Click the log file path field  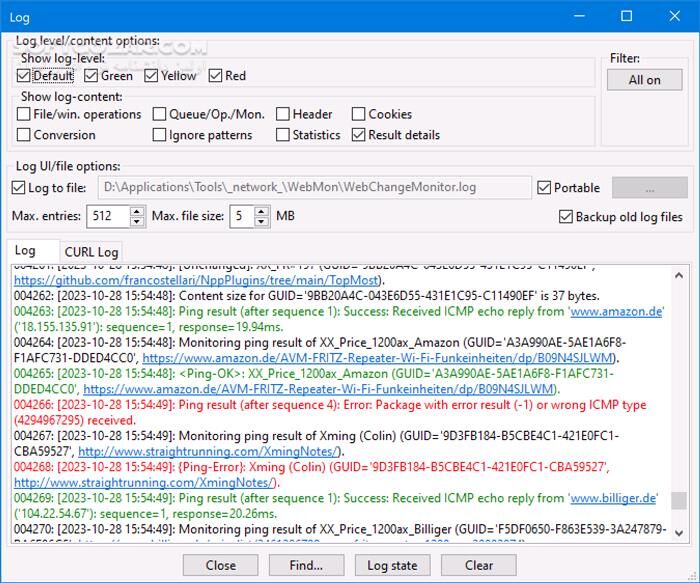click(x=314, y=187)
